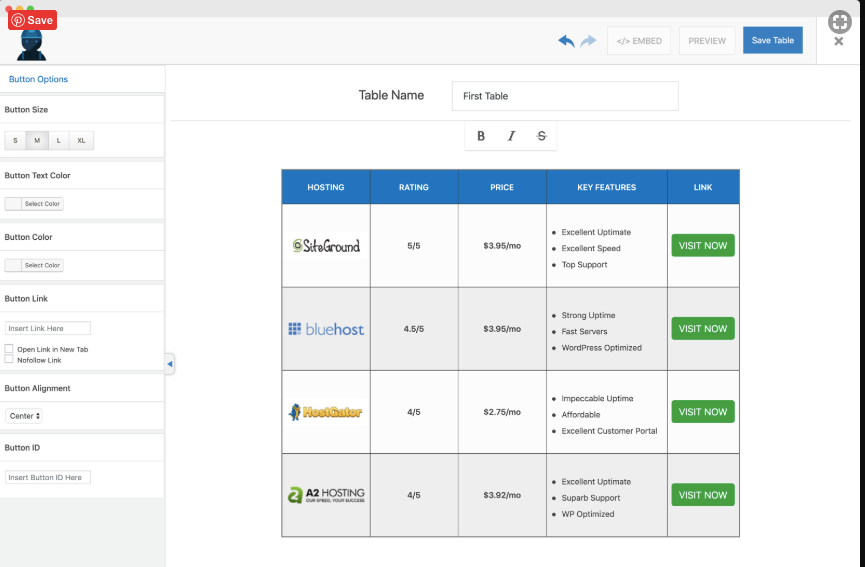The width and height of the screenshot is (865, 567).
Task: Click the Preview button
Action: [707, 41]
